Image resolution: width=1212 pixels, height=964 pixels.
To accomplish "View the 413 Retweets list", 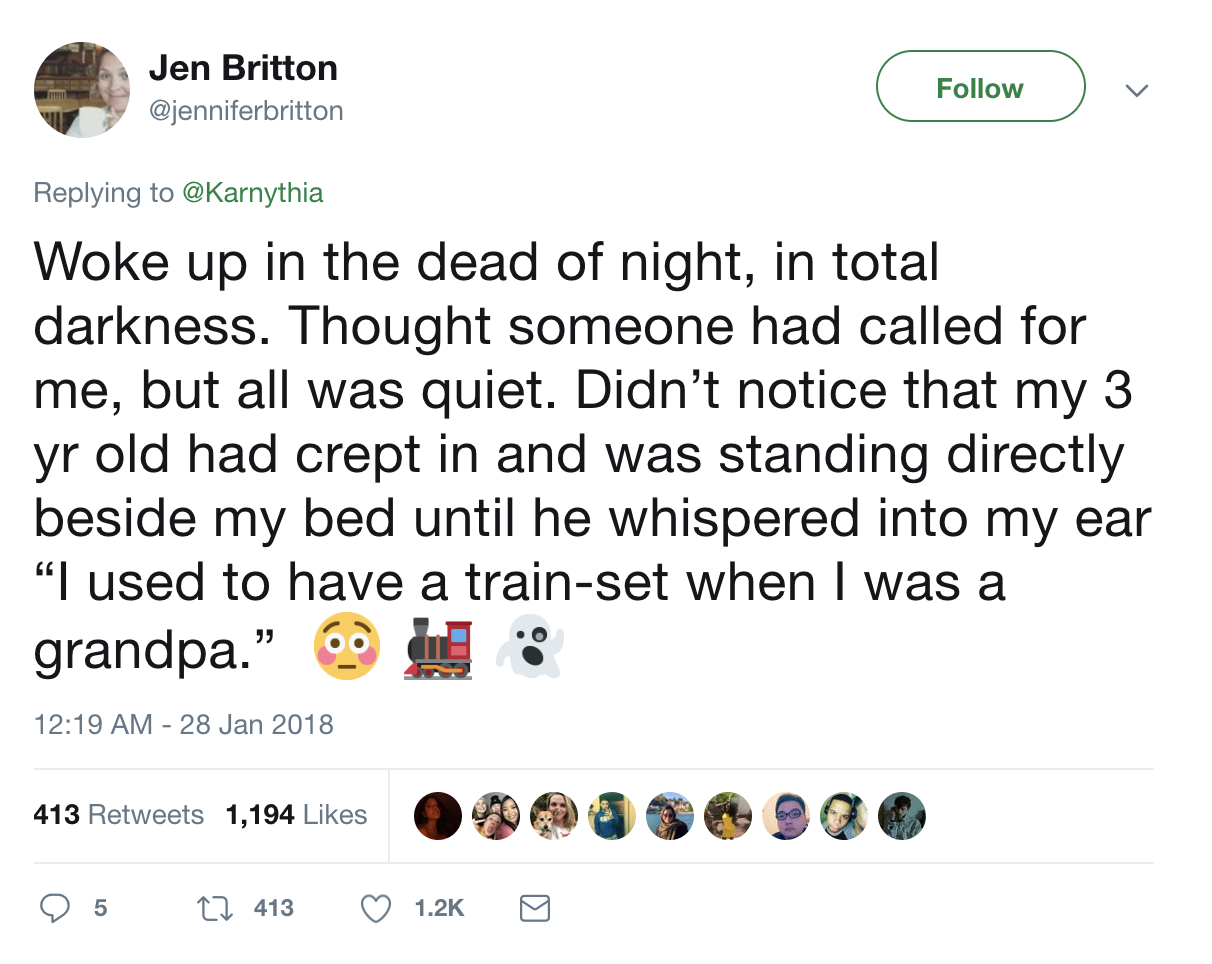I will pos(118,815).
